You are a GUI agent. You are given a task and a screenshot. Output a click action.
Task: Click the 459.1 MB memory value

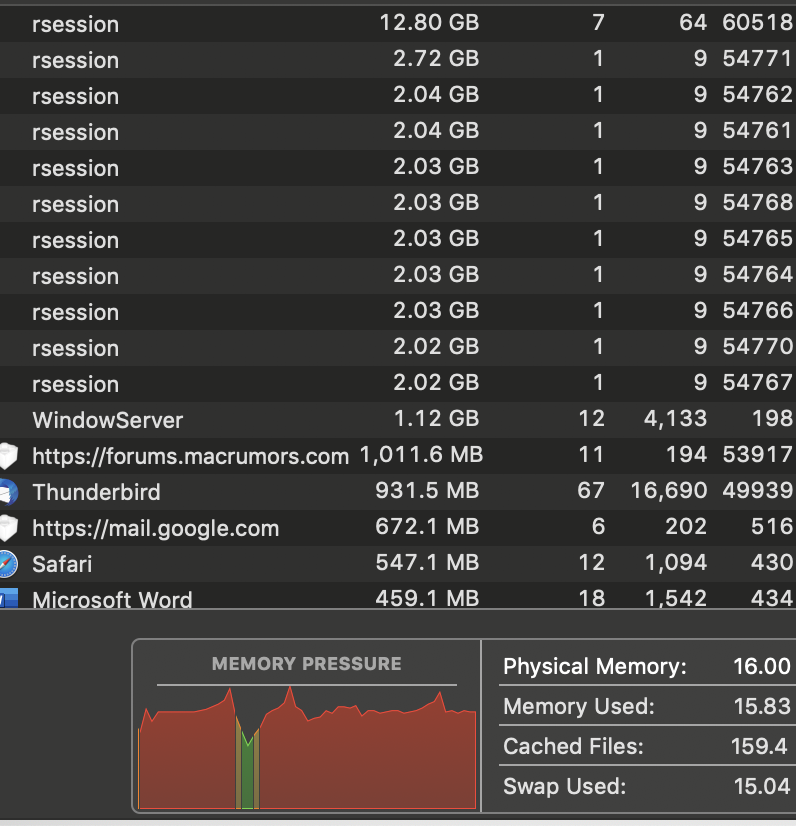(427, 598)
